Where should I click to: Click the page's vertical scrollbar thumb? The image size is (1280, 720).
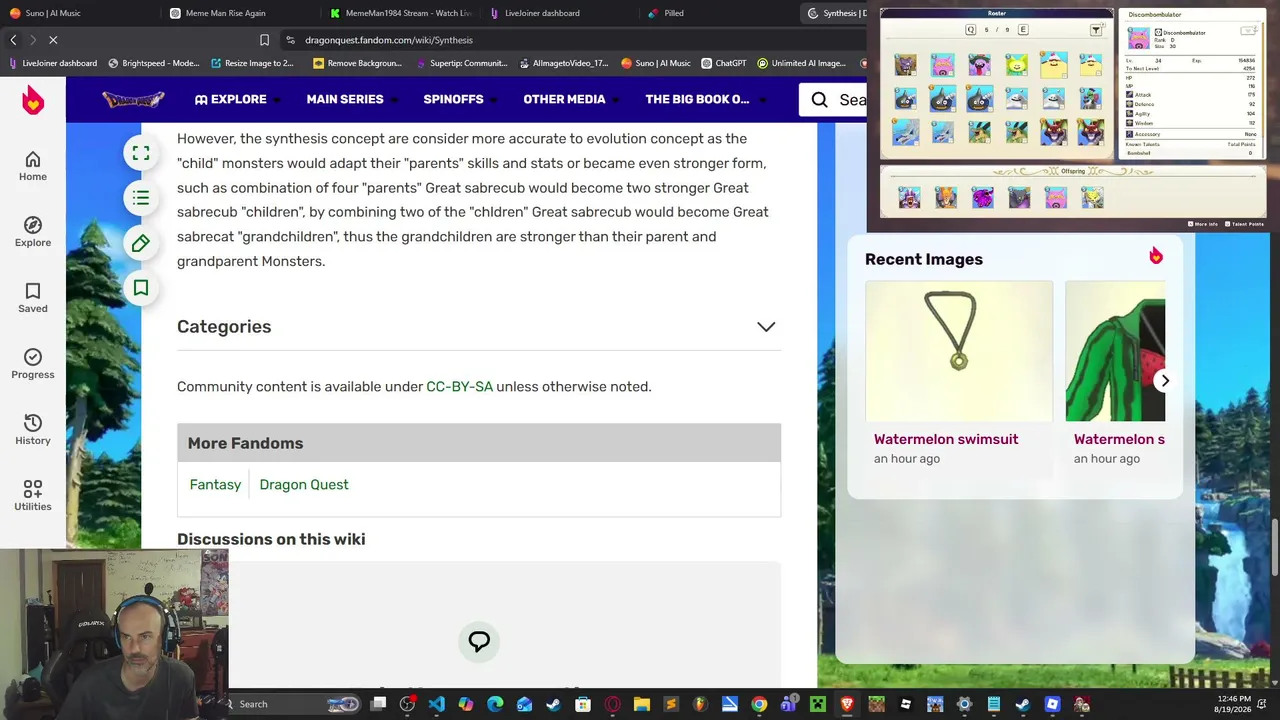coord(1274,547)
